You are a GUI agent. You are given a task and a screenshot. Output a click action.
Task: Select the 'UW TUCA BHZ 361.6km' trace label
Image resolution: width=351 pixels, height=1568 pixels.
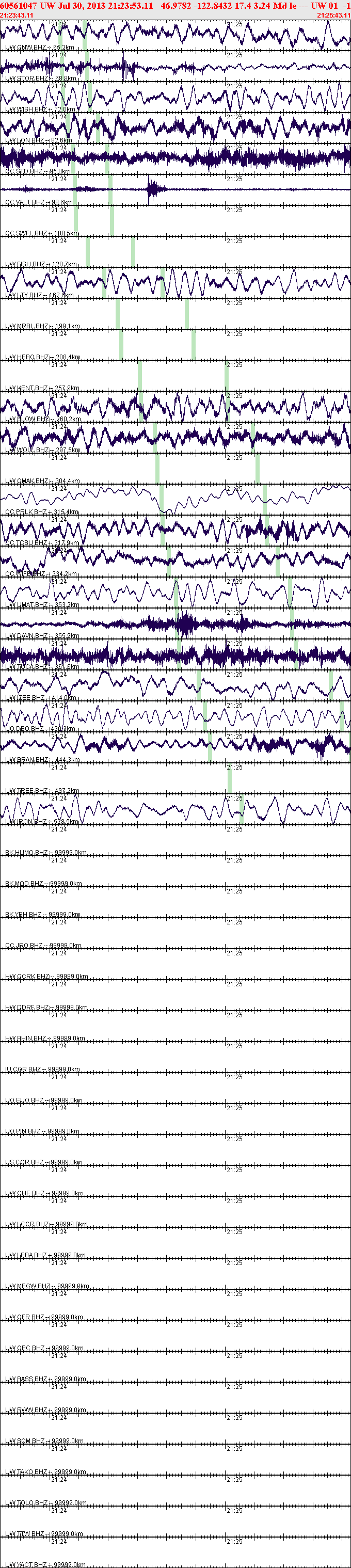[42, 667]
